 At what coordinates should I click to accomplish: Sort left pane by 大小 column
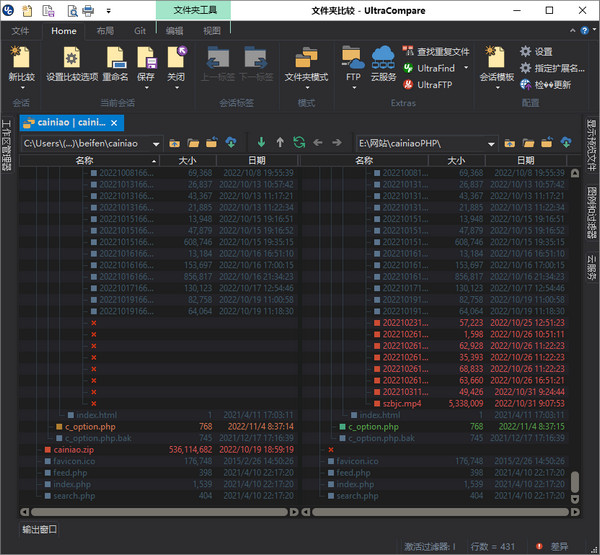coord(188,160)
